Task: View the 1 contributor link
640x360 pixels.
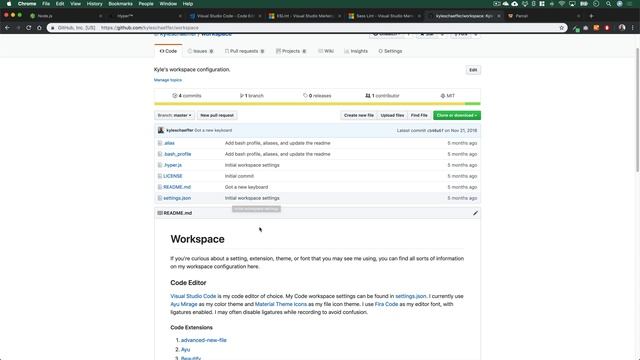Action: click(382, 96)
